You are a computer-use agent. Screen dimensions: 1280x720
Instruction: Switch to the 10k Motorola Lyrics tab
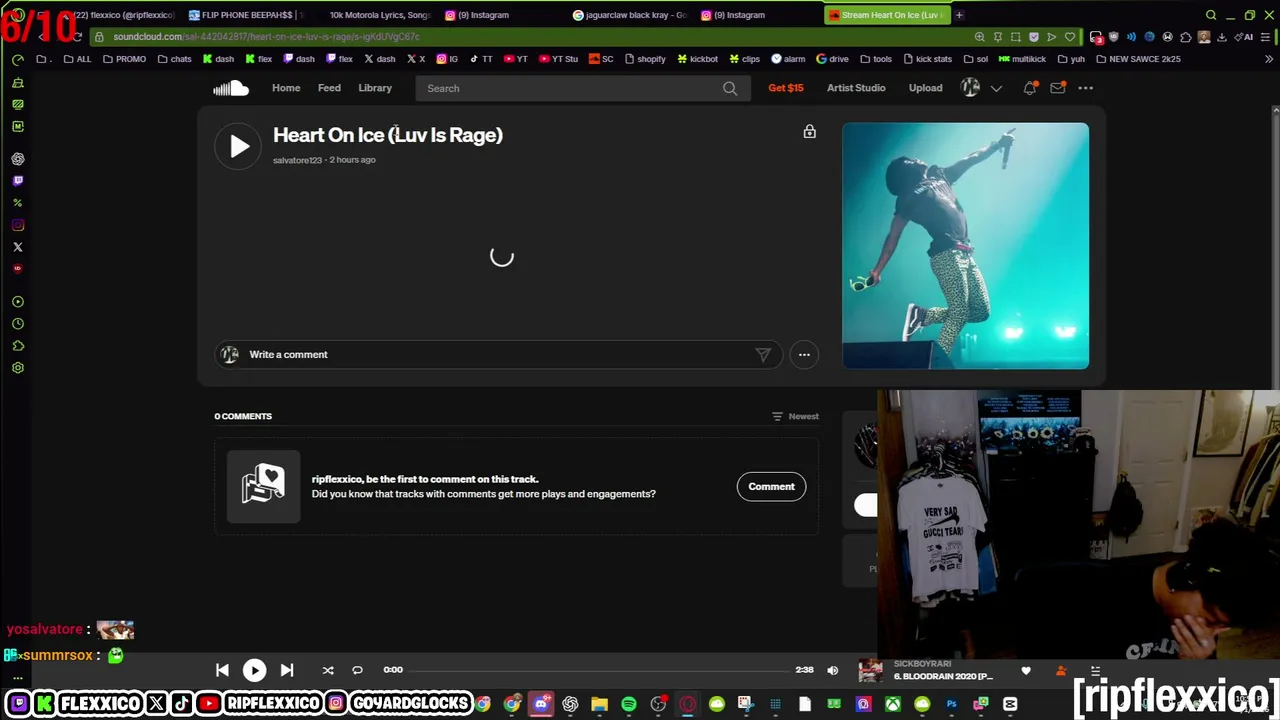click(380, 15)
